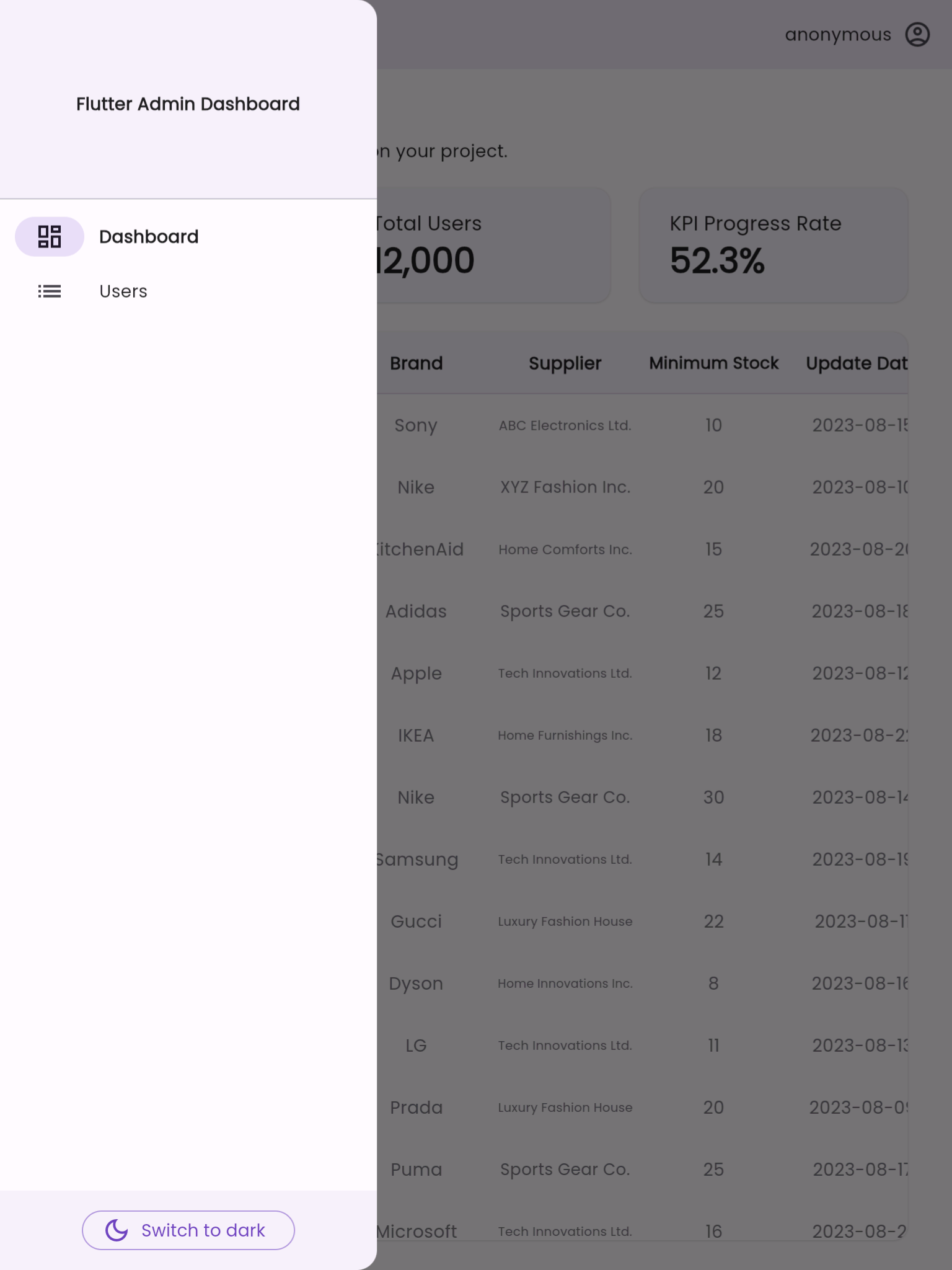Select the Home Comforts Inc. supplier cell

tap(565, 549)
